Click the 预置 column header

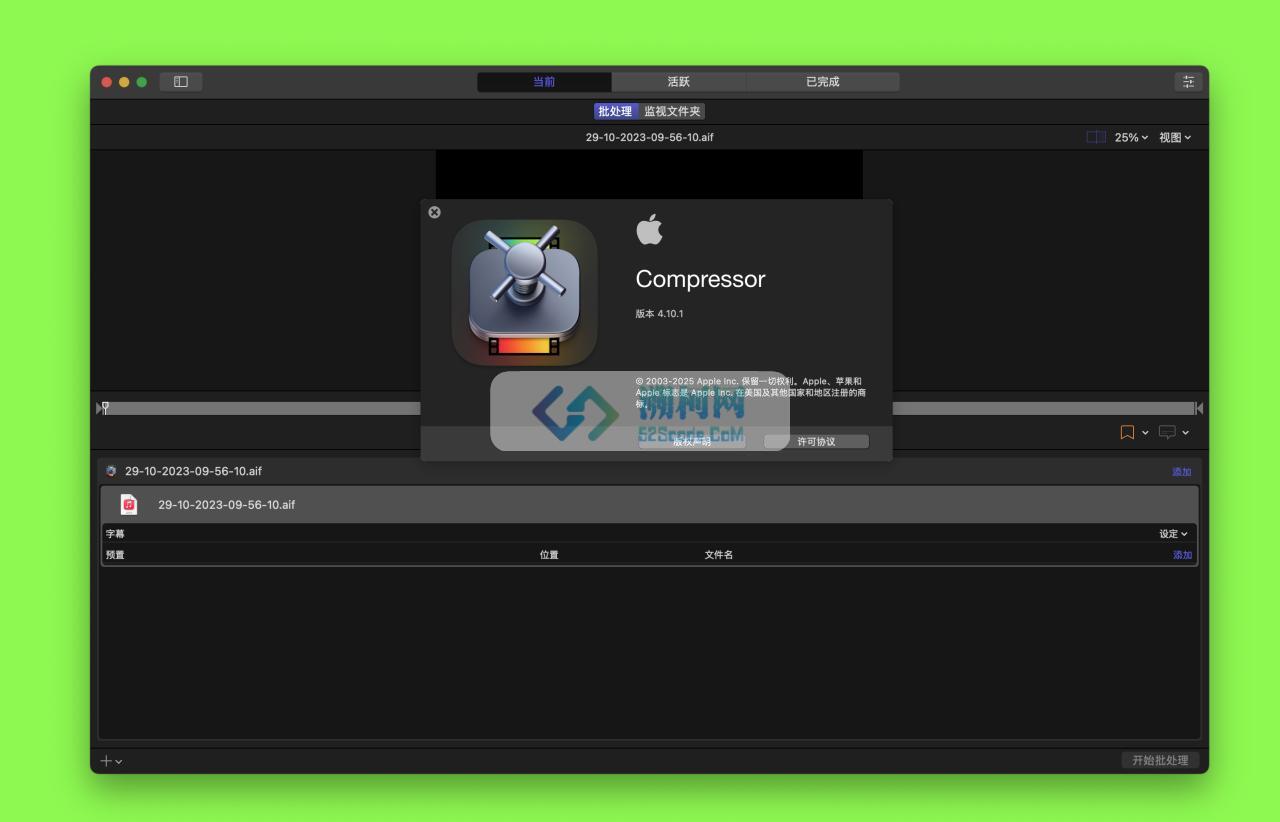pyautogui.click(x=116, y=555)
